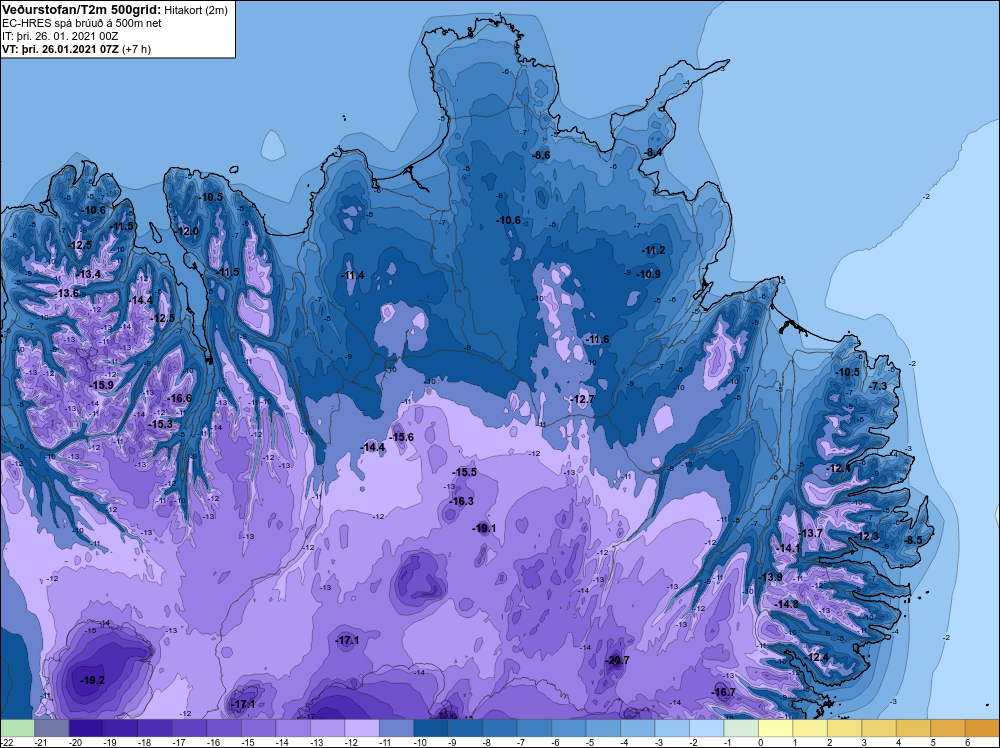Click the -11.6 temperature label

pyautogui.click(x=597, y=340)
